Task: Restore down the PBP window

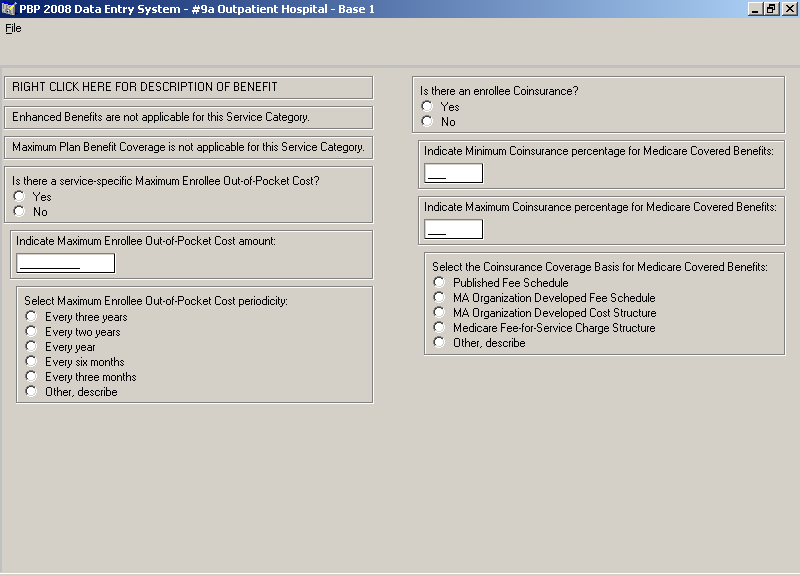Action: point(771,9)
